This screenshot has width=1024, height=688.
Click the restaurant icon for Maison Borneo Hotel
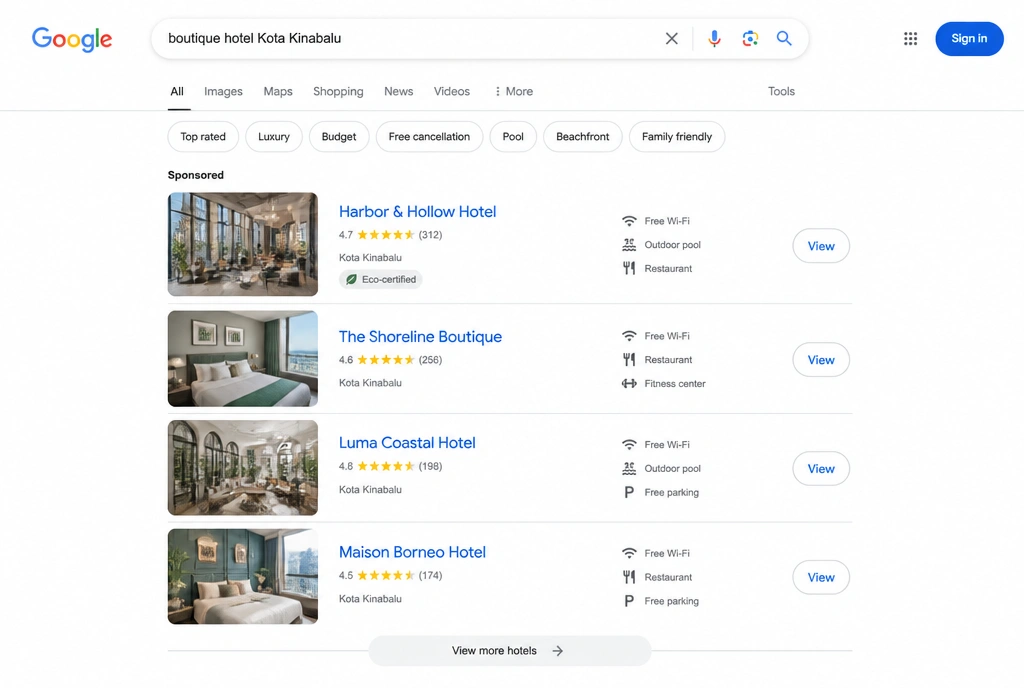tap(629, 577)
